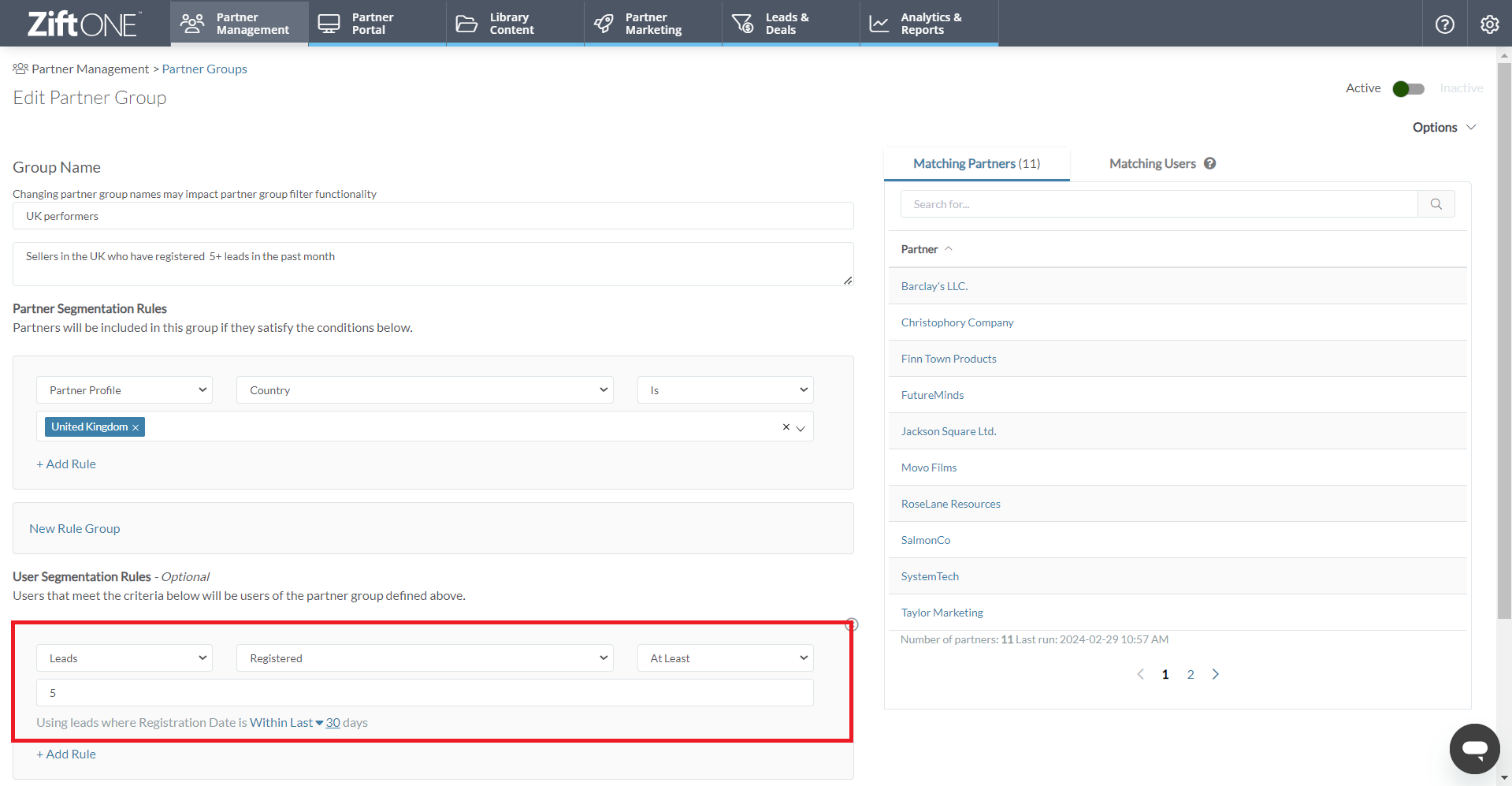Click the leads count value field
1512x786 pixels.
click(425, 693)
